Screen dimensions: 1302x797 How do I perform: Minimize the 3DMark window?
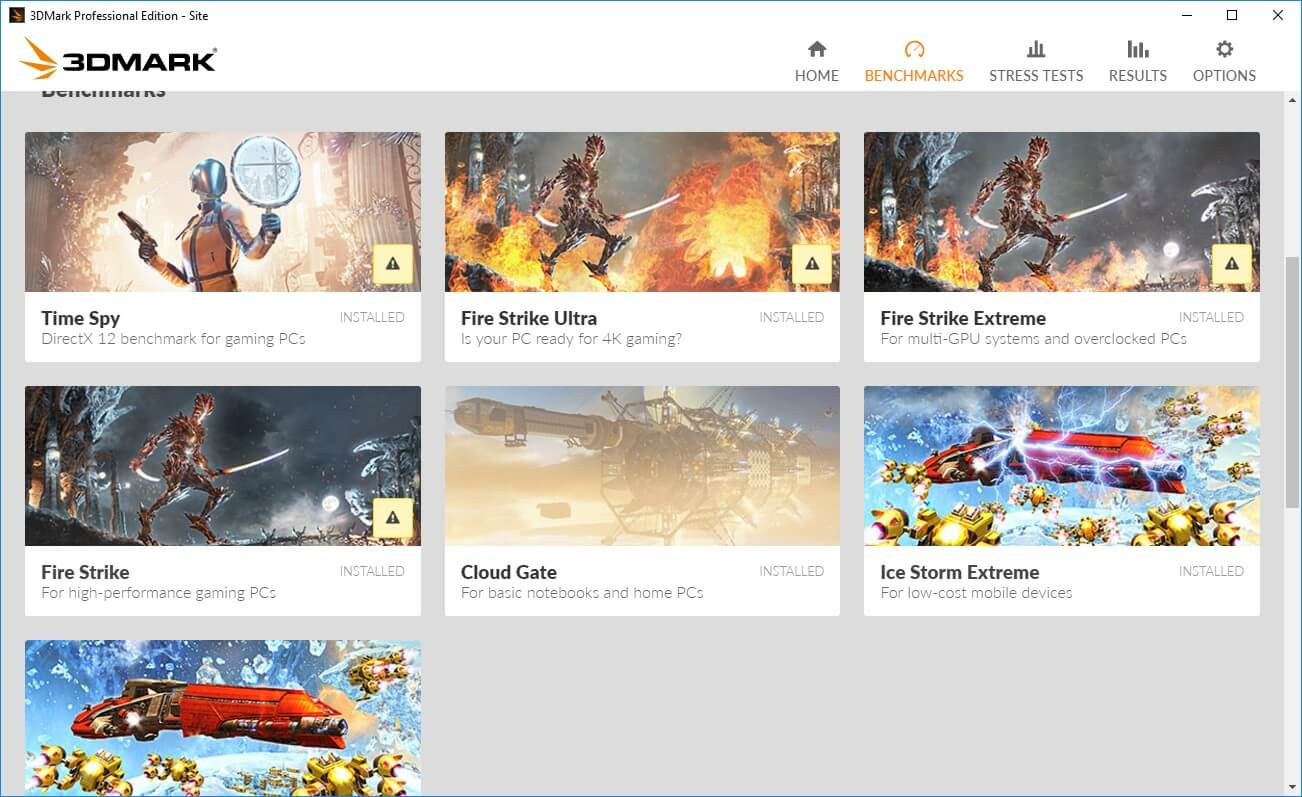coord(1186,15)
